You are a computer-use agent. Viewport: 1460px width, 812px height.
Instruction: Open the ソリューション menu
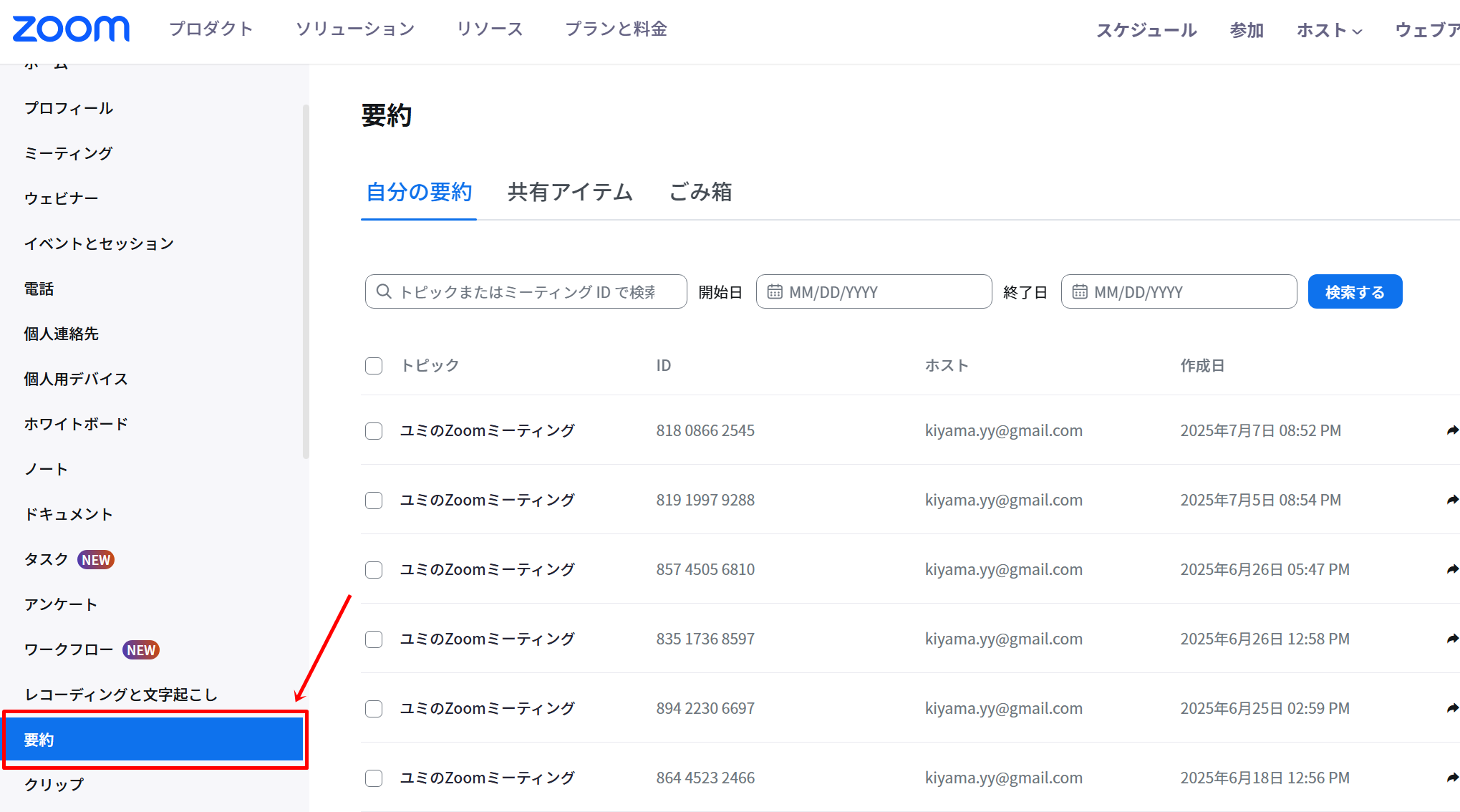pyautogui.click(x=355, y=29)
